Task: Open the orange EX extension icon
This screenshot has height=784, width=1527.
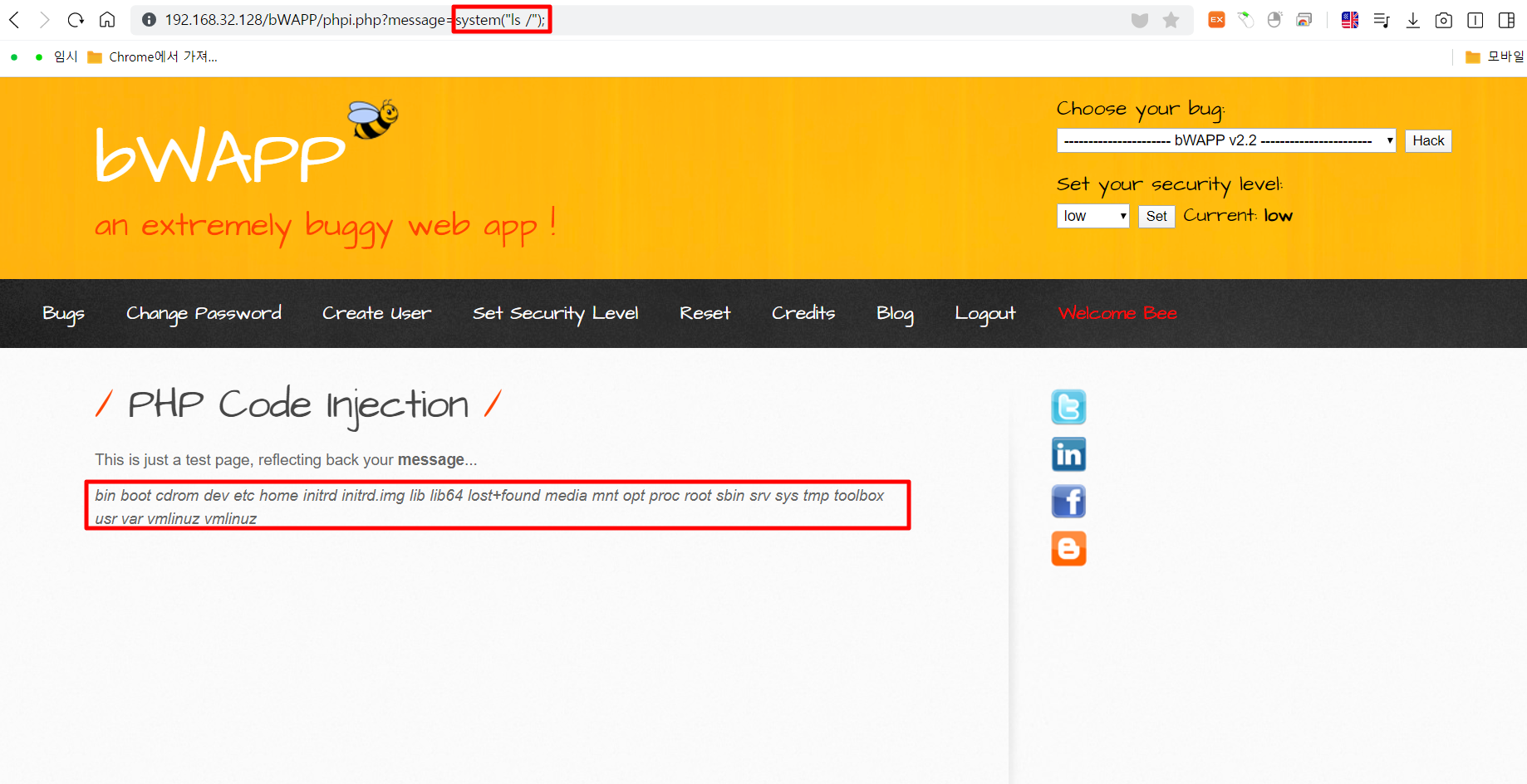Action: tap(1216, 20)
